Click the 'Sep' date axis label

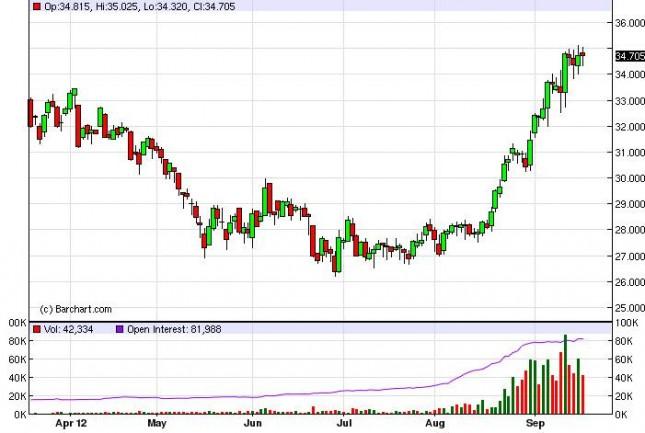[x=536, y=423]
